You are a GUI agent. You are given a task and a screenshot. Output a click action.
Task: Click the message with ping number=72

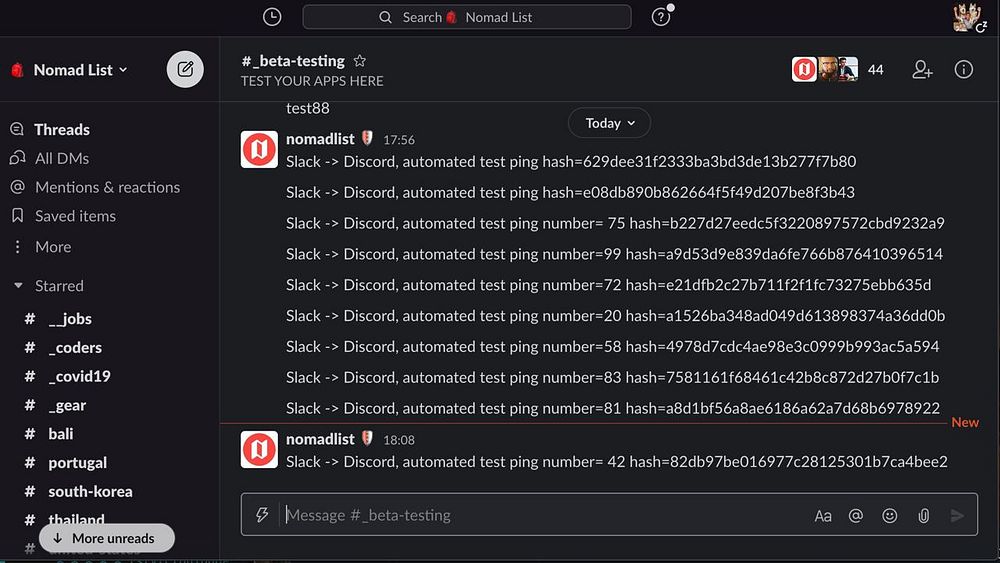point(608,284)
